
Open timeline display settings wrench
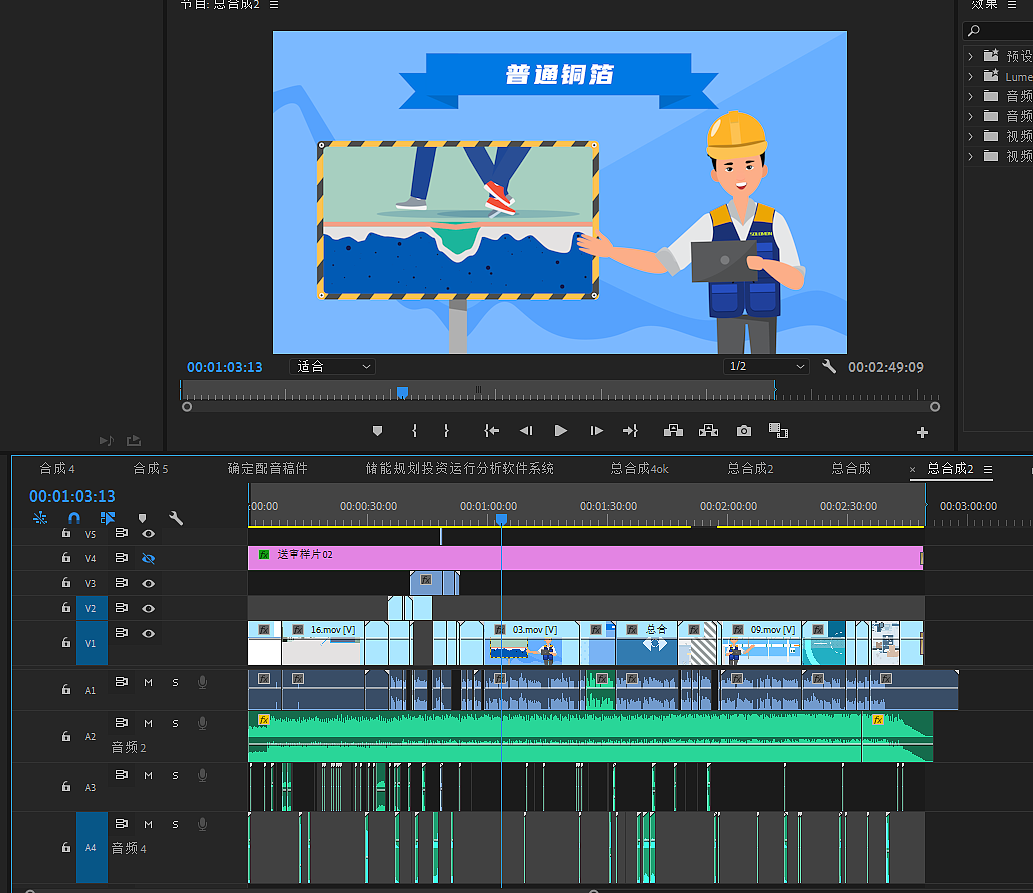(176, 518)
